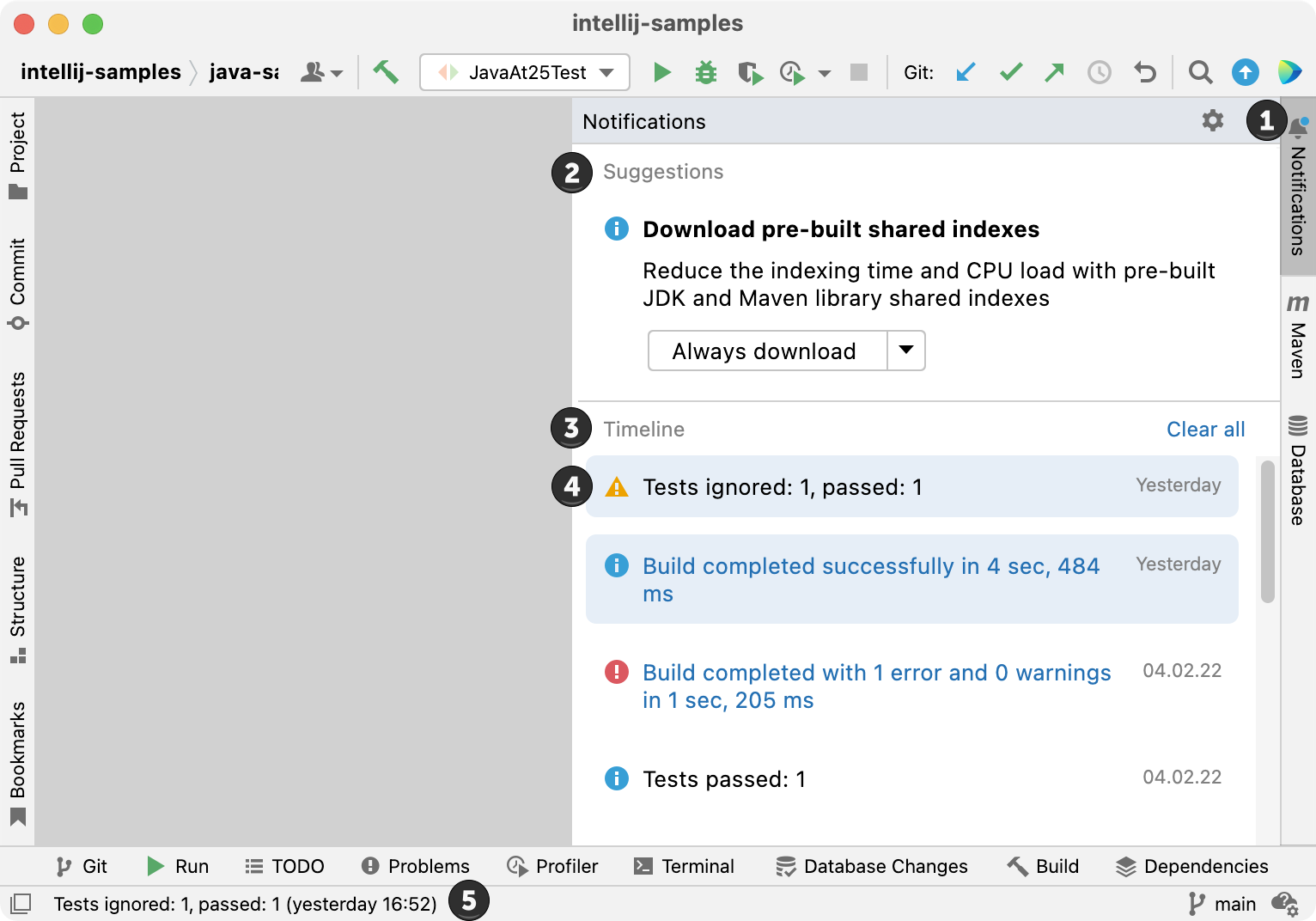
Task: Open the TODO tool window
Action: 284,866
